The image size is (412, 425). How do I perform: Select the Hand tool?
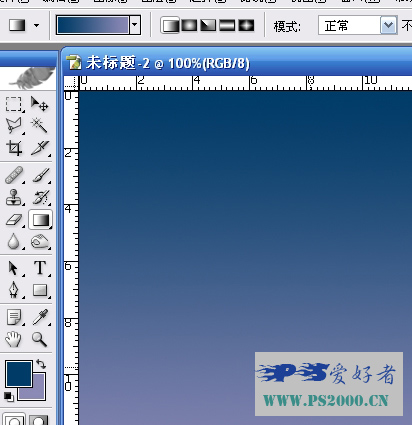[x=14, y=339]
